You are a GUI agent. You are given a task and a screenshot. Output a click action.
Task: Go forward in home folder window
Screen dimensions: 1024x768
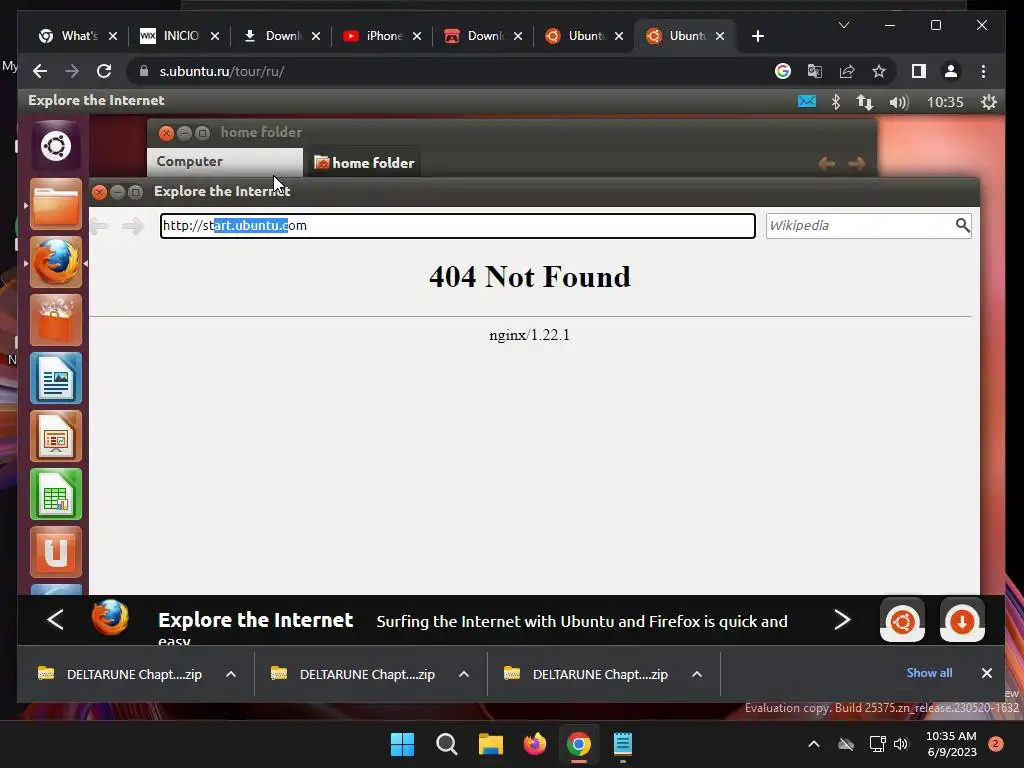click(x=857, y=163)
